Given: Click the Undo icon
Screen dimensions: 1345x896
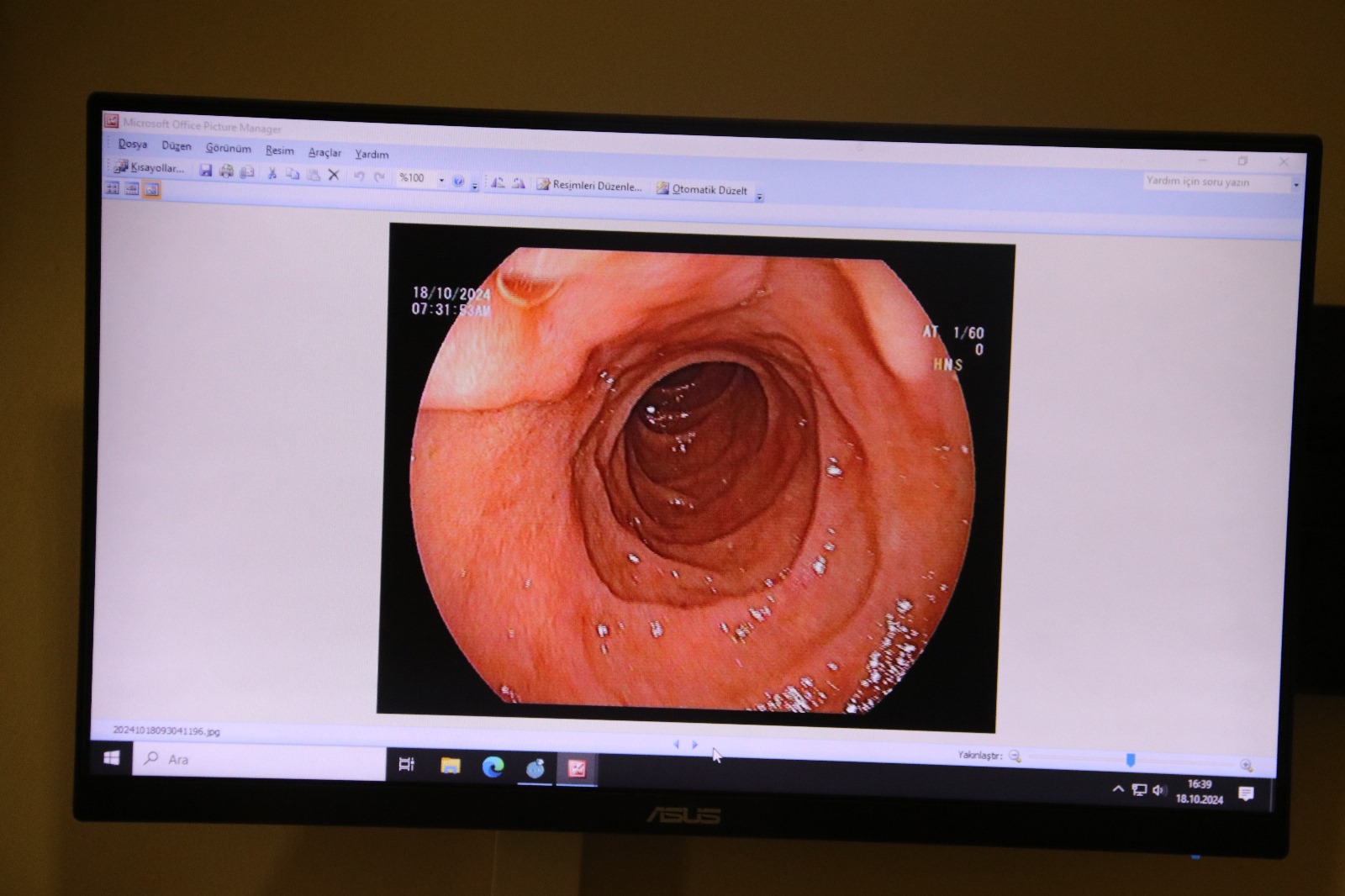Looking at the screenshot, I should coord(359,177).
